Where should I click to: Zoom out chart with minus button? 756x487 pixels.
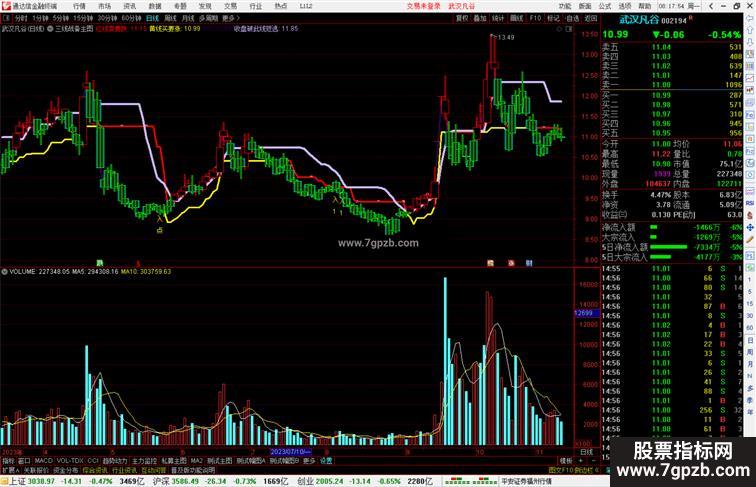[593, 461]
